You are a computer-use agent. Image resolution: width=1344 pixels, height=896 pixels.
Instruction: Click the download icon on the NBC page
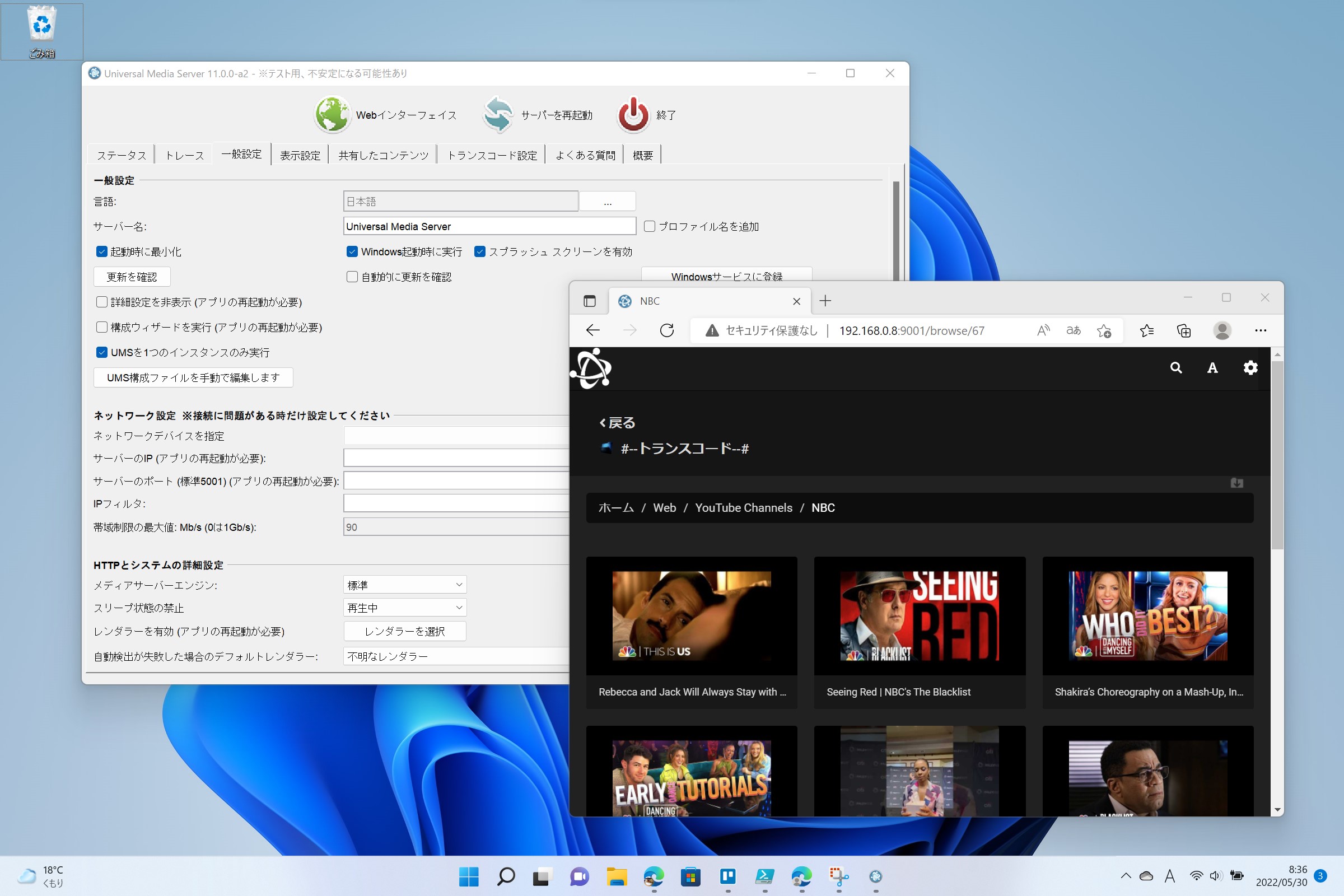[1238, 483]
